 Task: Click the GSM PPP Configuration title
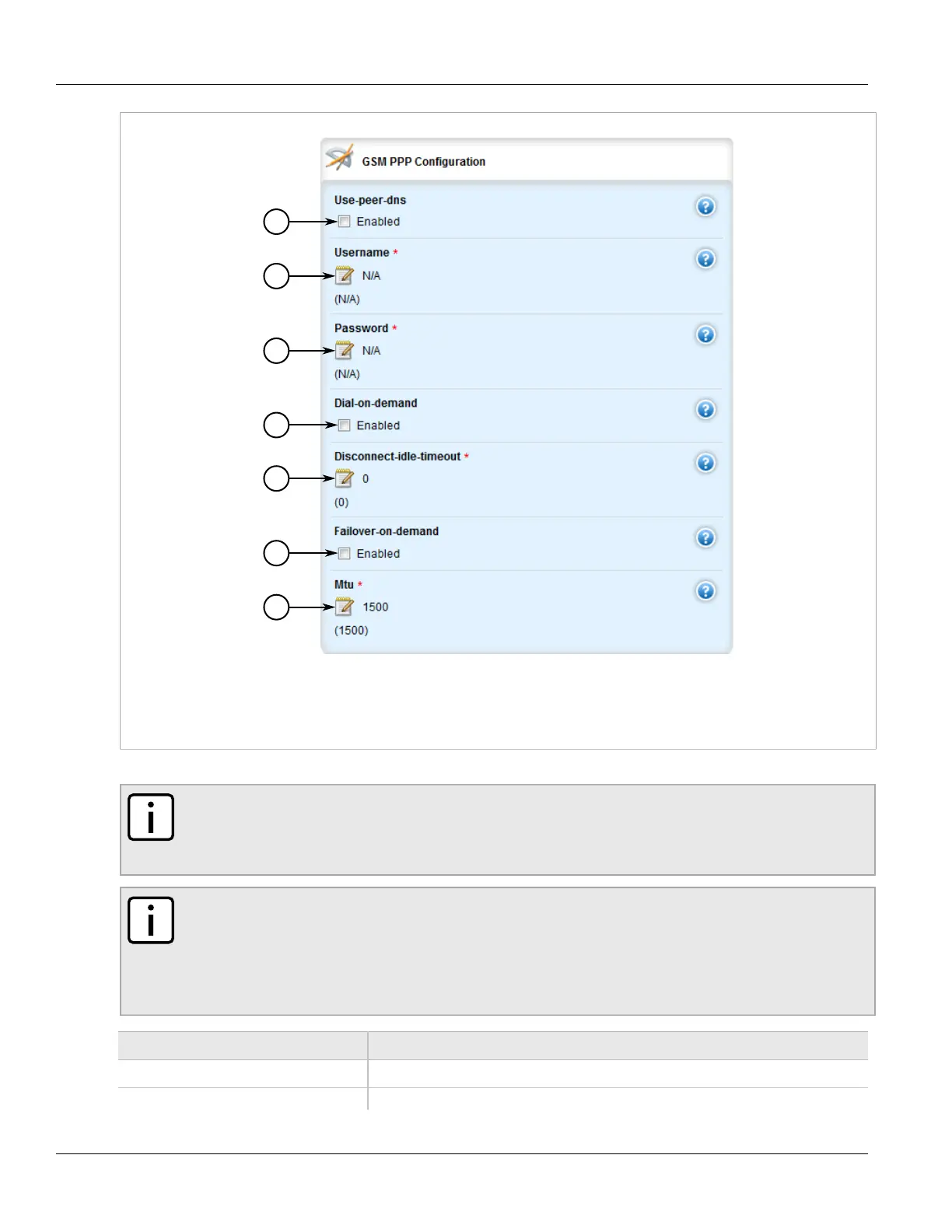click(423, 162)
